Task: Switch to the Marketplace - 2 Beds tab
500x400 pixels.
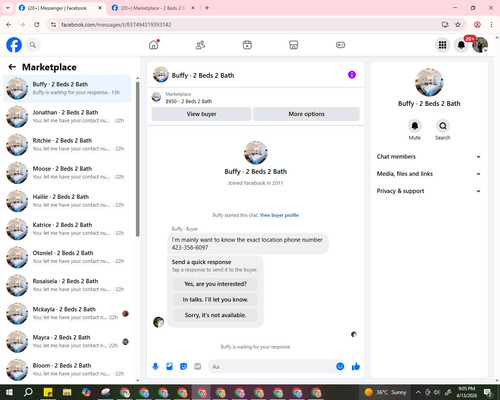Action: click(x=153, y=8)
